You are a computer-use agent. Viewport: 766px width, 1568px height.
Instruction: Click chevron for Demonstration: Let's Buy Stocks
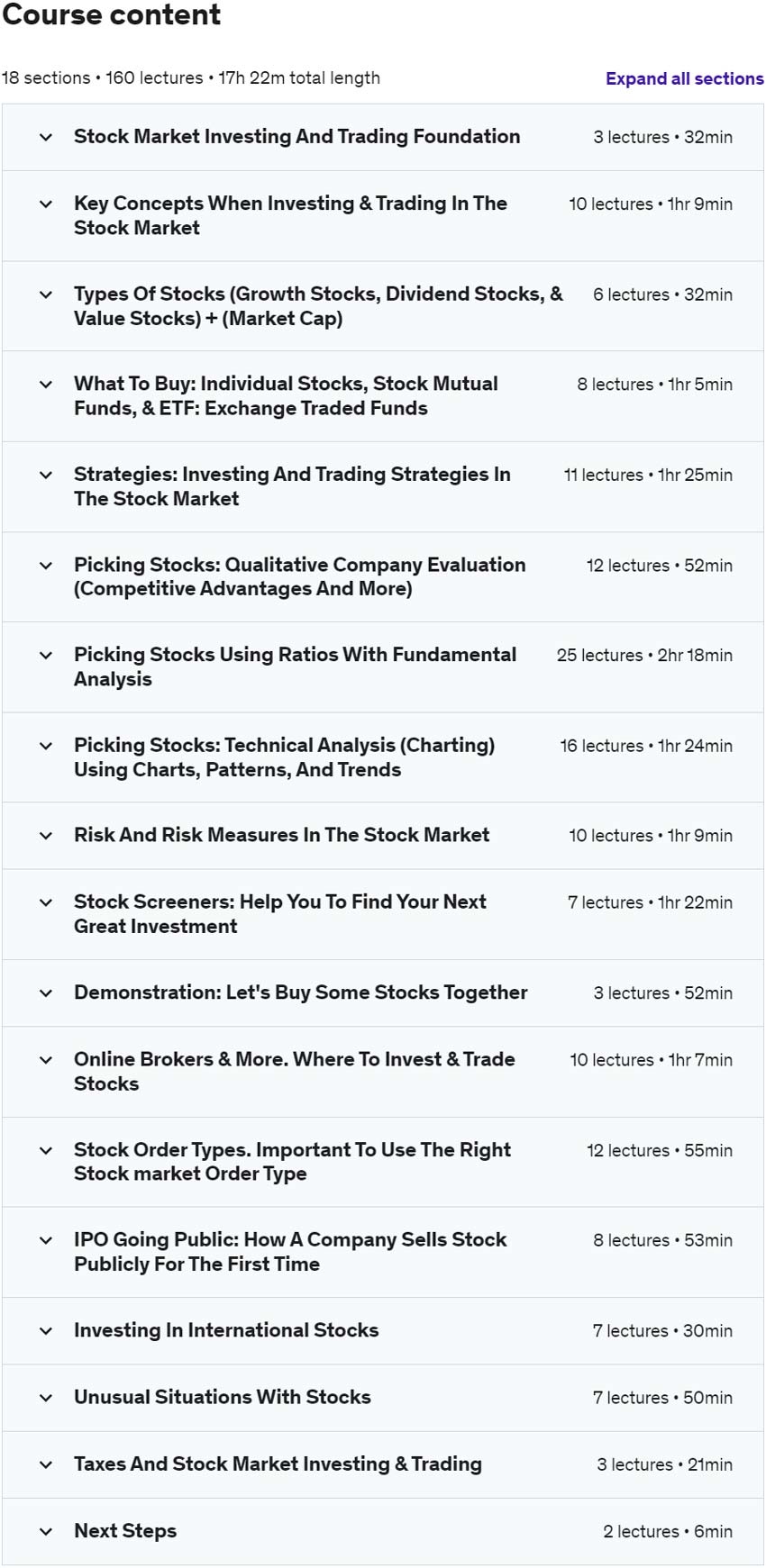[x=46, y=992]
